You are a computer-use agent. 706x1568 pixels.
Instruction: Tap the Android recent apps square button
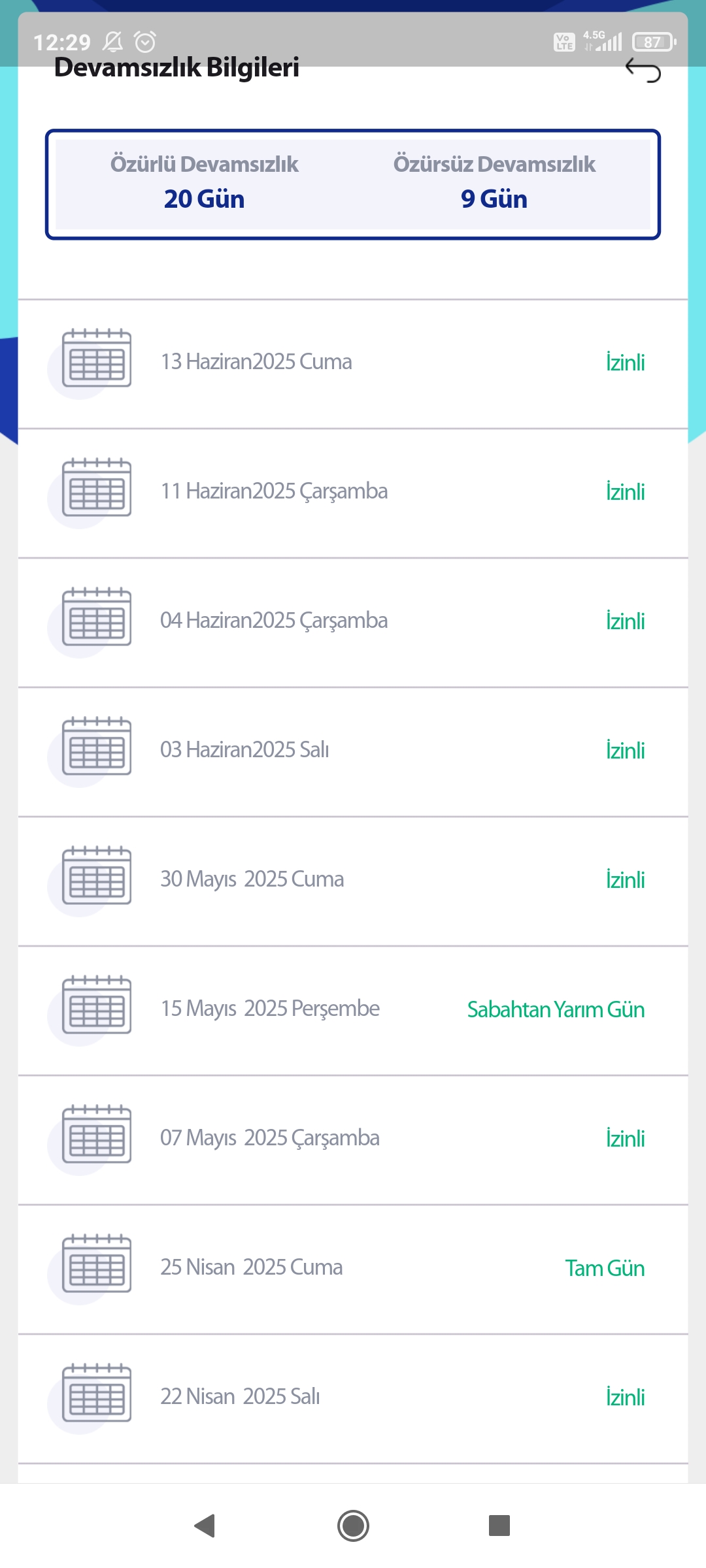[499, 1526]
